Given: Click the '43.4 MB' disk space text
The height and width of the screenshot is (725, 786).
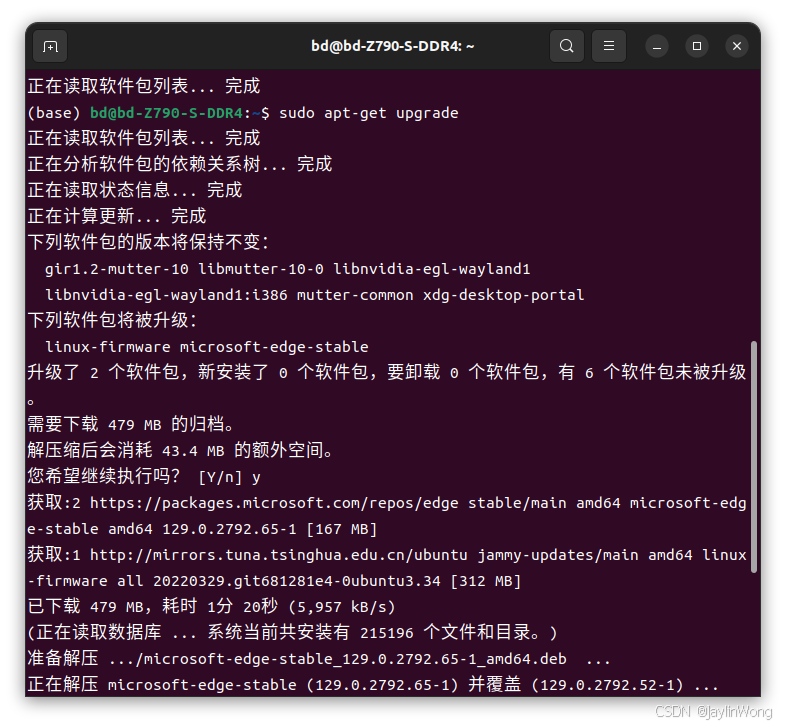Looking at the screenshot, I should tap(193, 451).
